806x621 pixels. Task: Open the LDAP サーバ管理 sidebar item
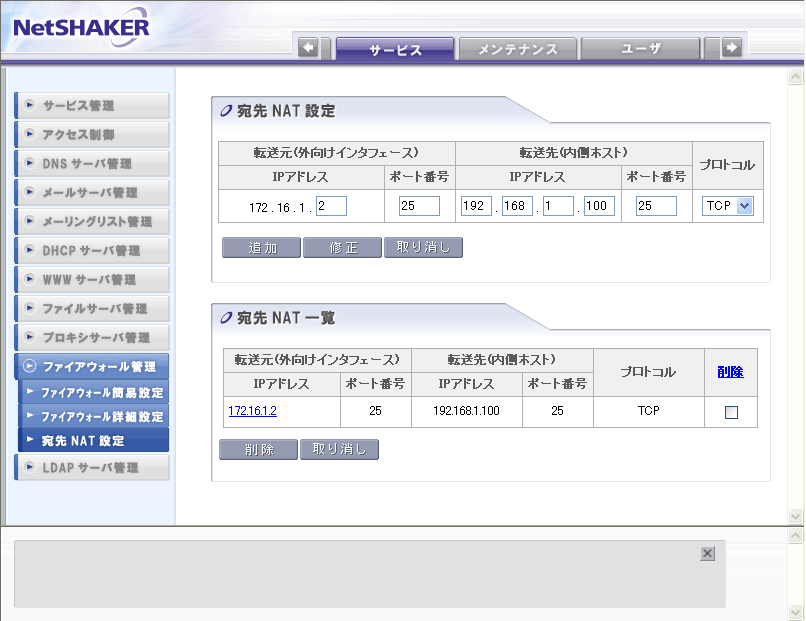point(92,468)
